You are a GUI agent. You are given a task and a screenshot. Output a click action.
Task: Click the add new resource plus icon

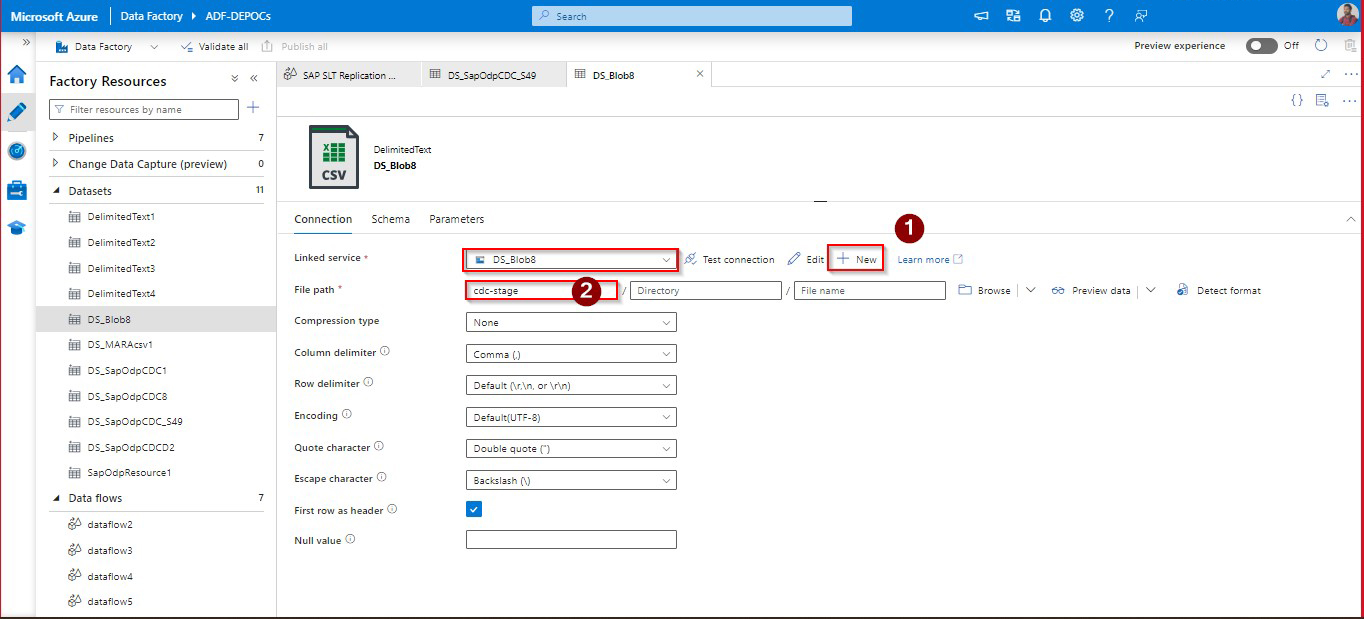pos(253,108)
